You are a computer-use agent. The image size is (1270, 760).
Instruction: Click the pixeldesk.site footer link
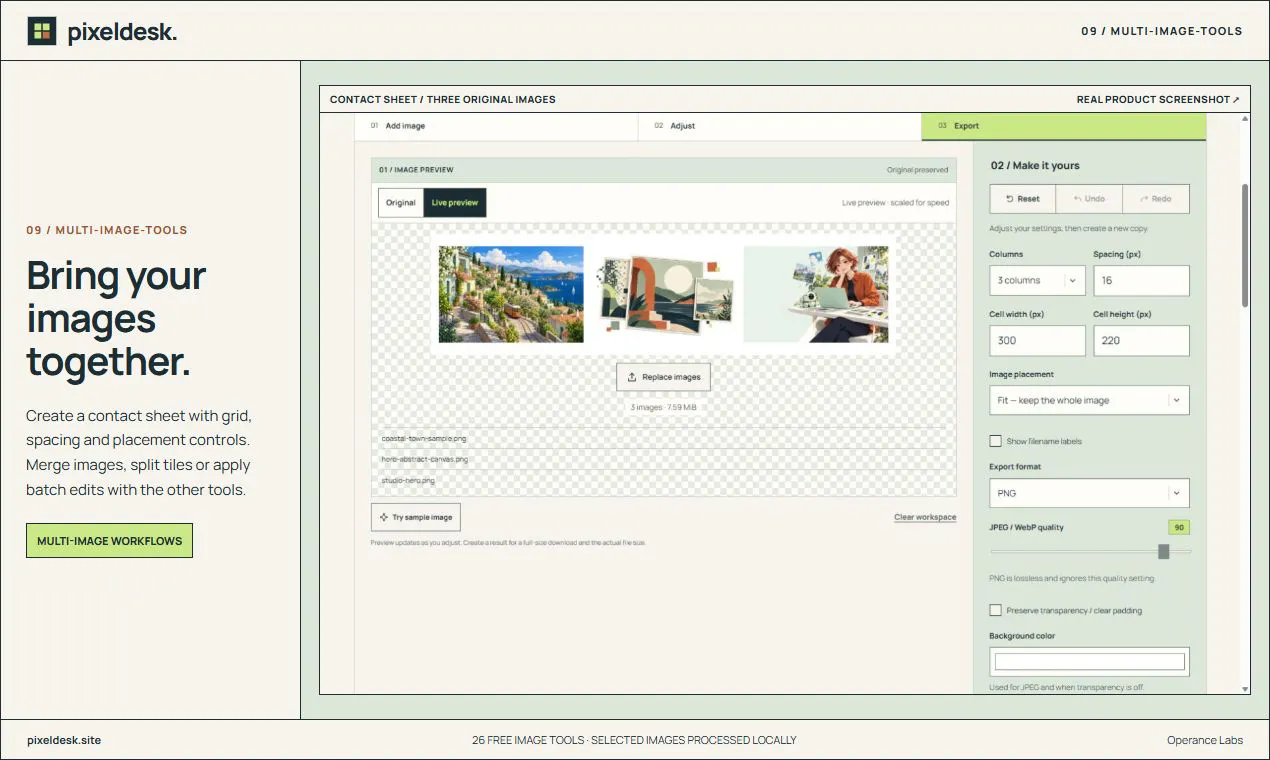(x=64, y=740)
